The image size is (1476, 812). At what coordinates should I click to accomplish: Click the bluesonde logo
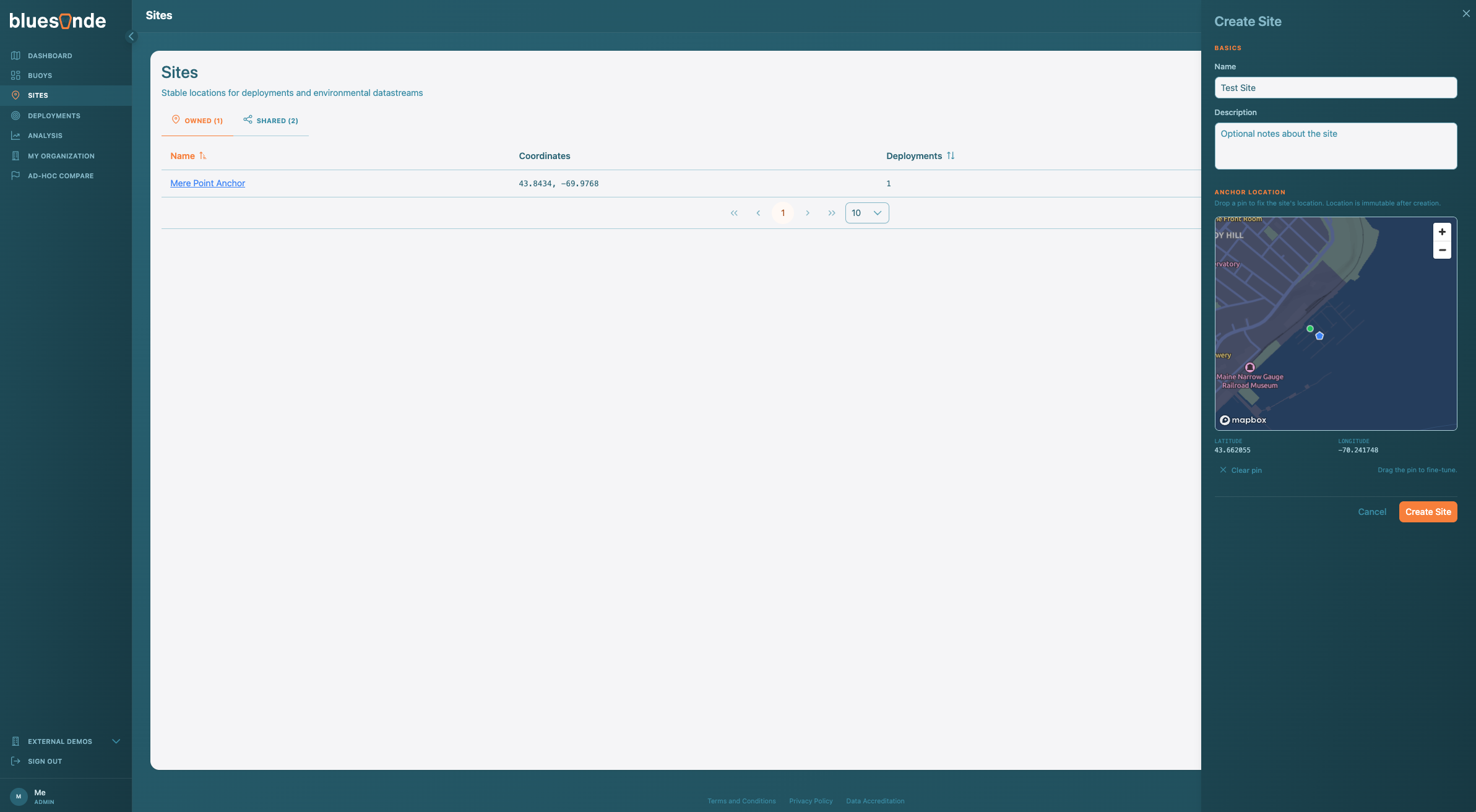[58, 21]
